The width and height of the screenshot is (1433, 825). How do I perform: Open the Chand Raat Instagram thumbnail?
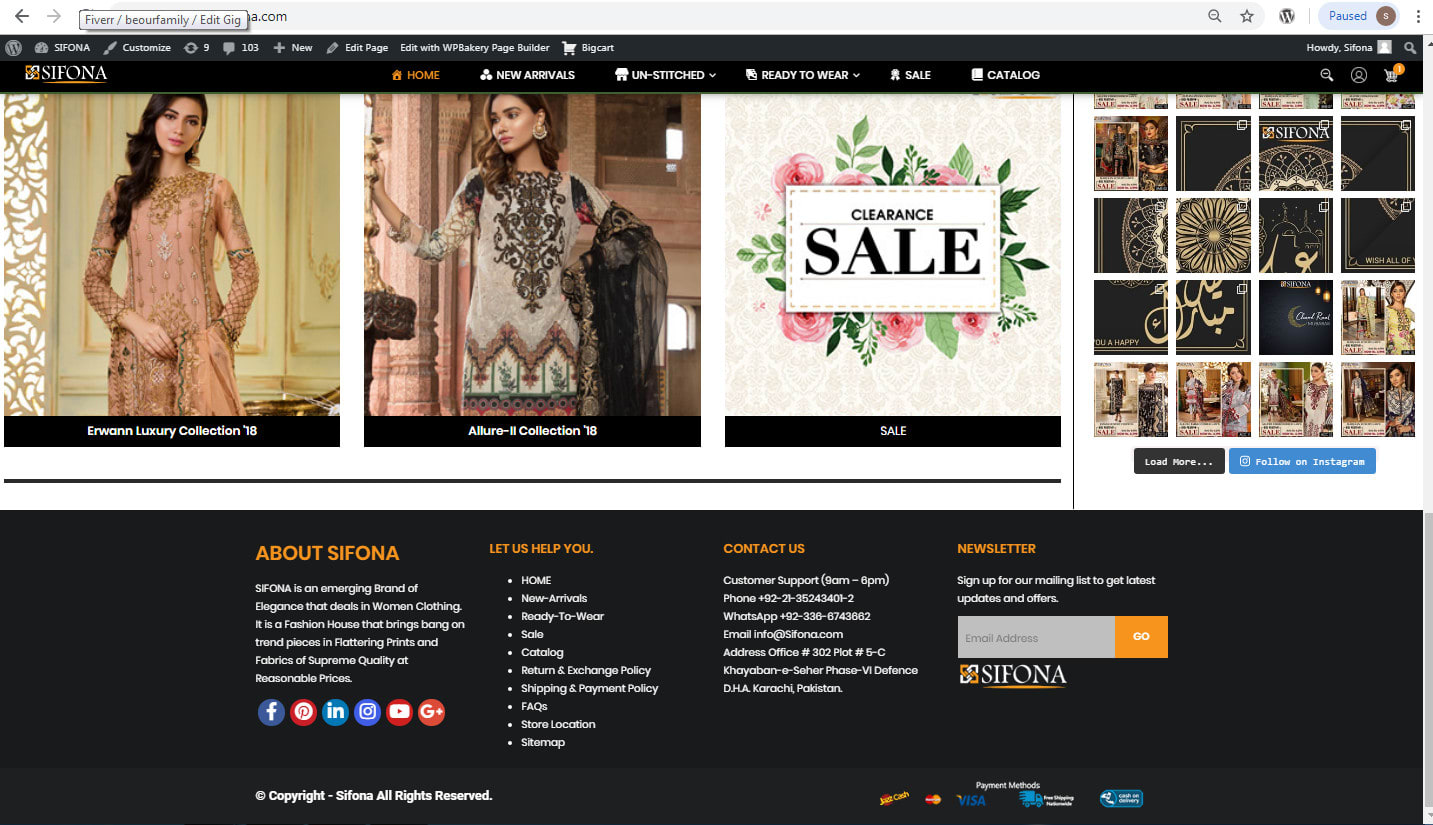pos(1296,318)
